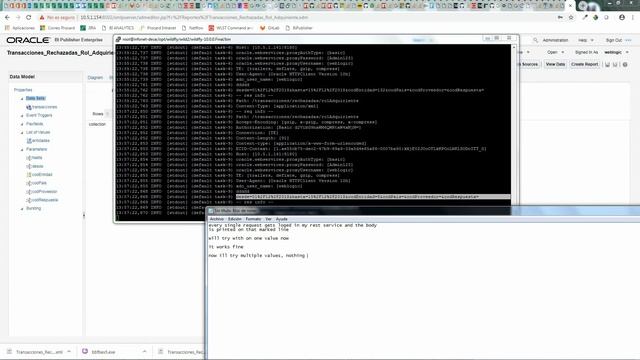Open the JIRA bookmark
Screen dimensions: 640x360
click(88, 28)
